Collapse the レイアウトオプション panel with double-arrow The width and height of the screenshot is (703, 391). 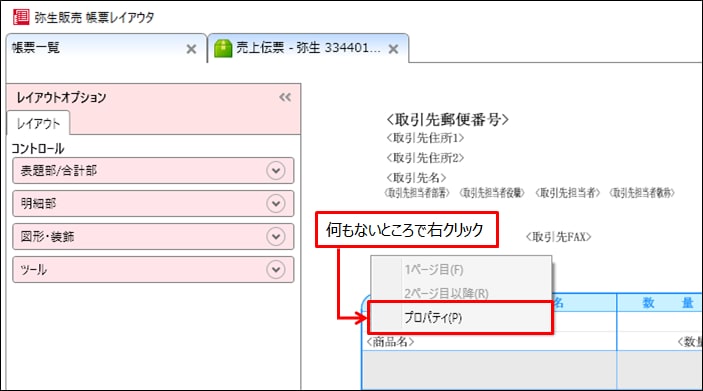click(285, 97)
